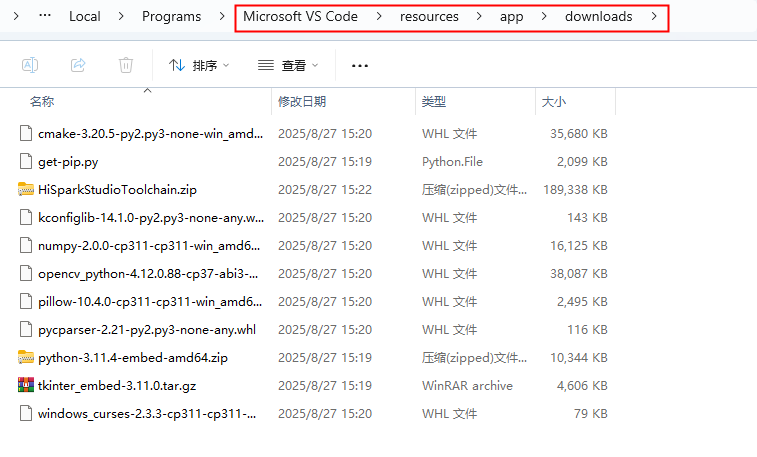Click the Delete trash icon

click(x=126, y=65)
